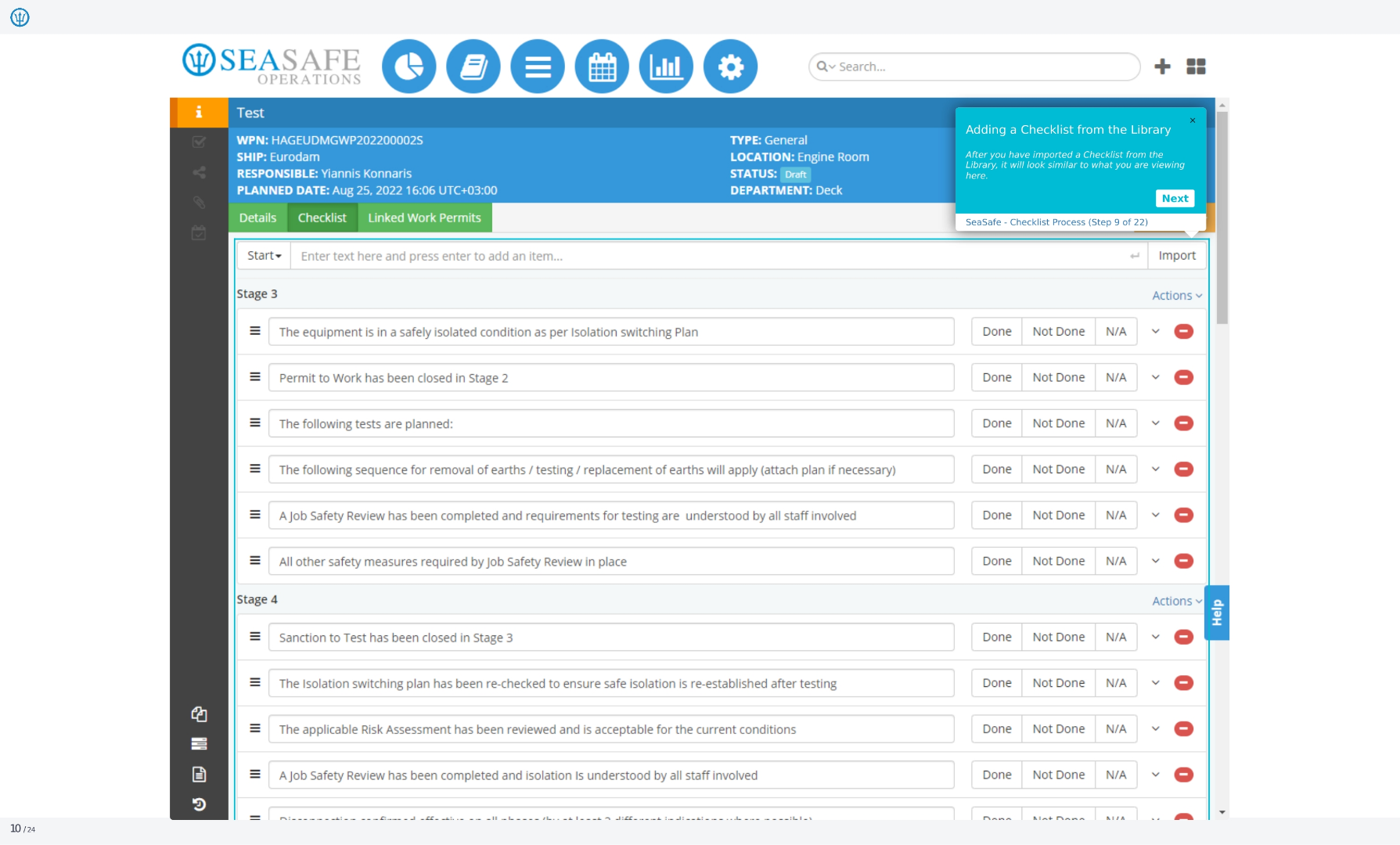This screenshot has width=1400, height=845.
Task: Click drag handle of 'The equipment is in a safely isolated' item
Action: click(254, 330)
